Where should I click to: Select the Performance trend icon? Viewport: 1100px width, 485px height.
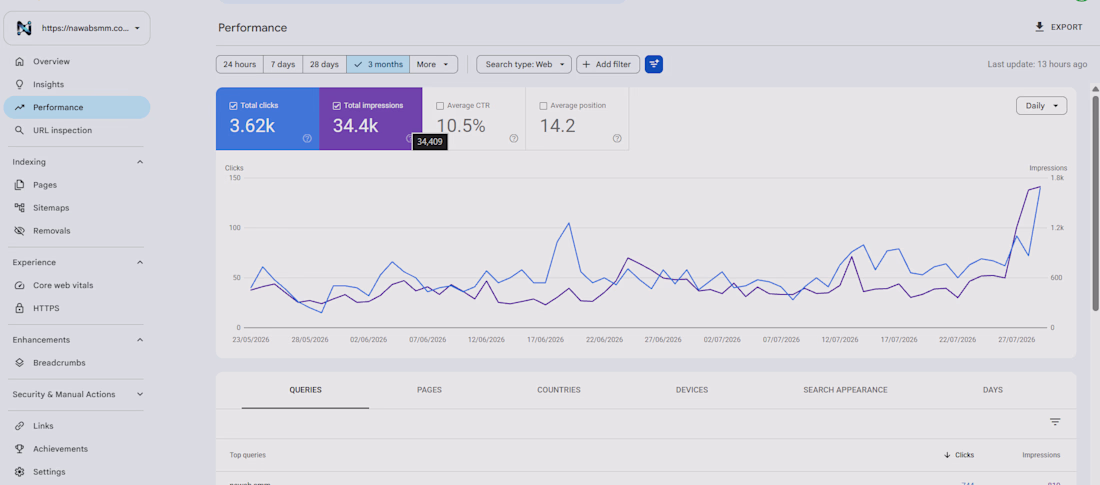[20, 107]
